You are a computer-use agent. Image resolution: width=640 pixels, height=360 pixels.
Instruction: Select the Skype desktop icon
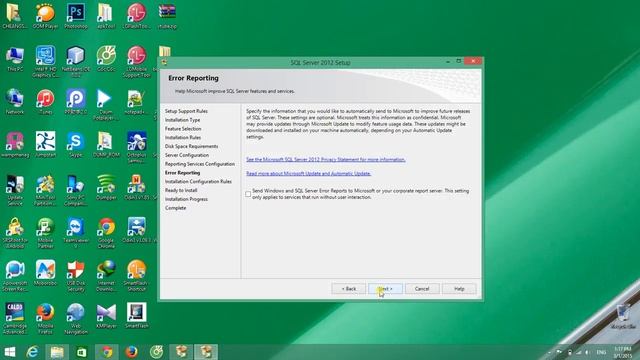[x=76, y=144]
